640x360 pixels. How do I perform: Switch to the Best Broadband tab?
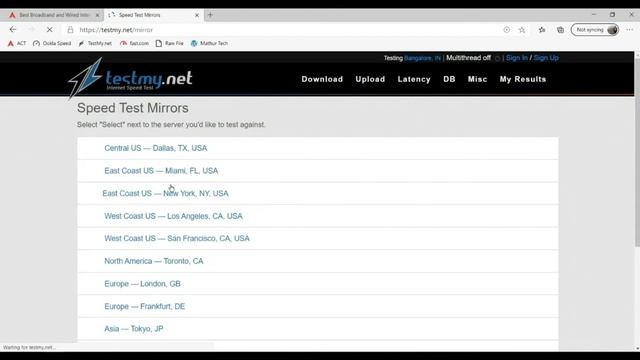point(53,15)
